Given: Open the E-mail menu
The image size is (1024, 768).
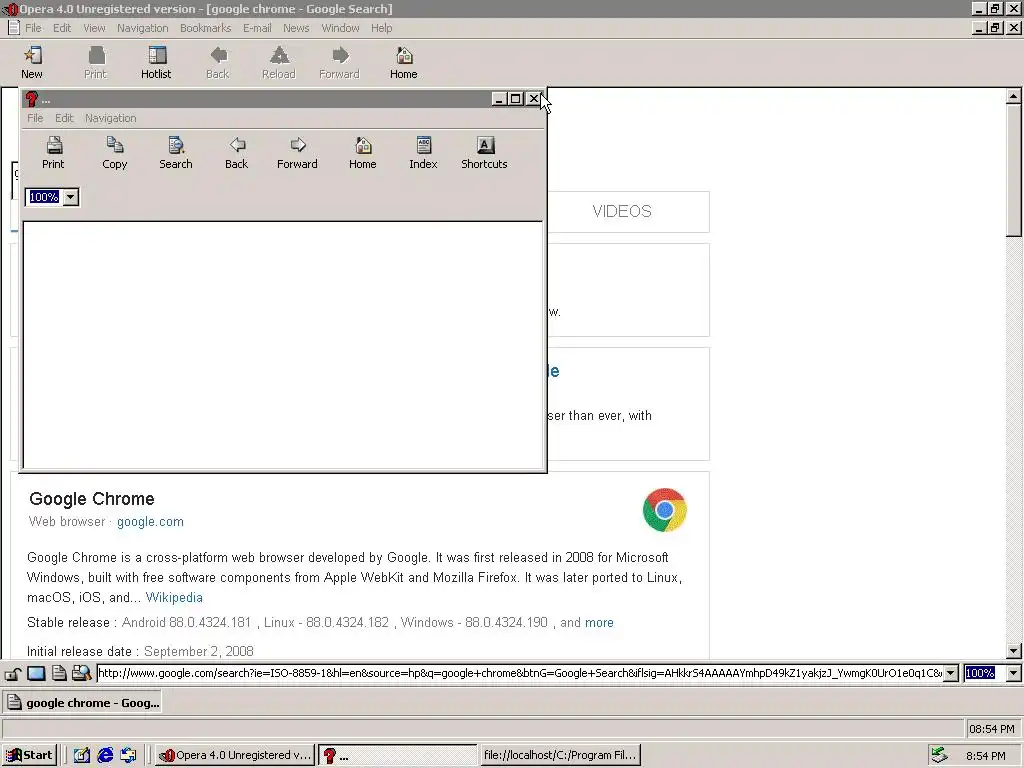Looking at the screenshot, I should [x=257, y=28].
